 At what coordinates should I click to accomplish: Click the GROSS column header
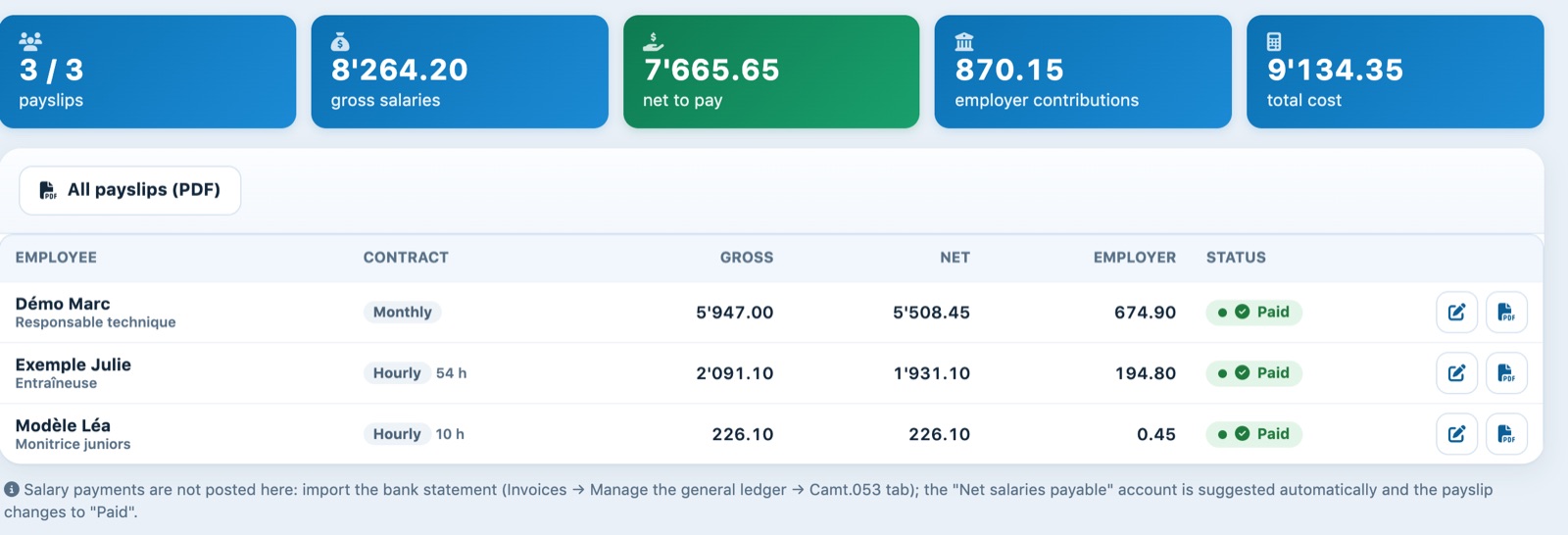point(747,258)
